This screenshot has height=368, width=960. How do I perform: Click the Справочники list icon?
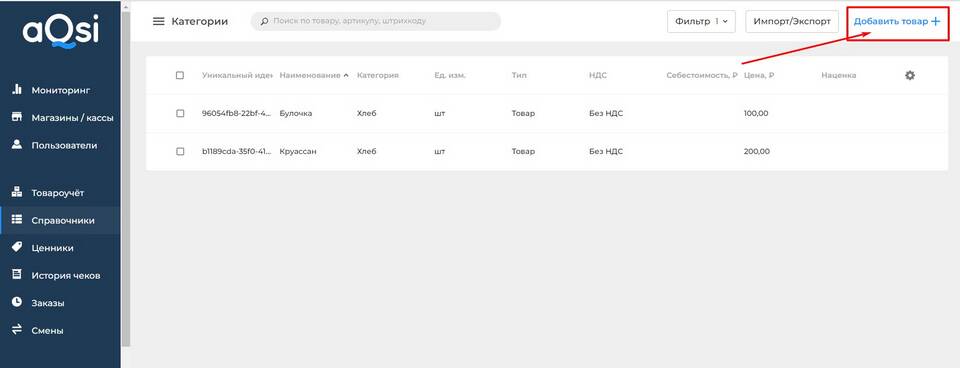click(x=17, y=220)
